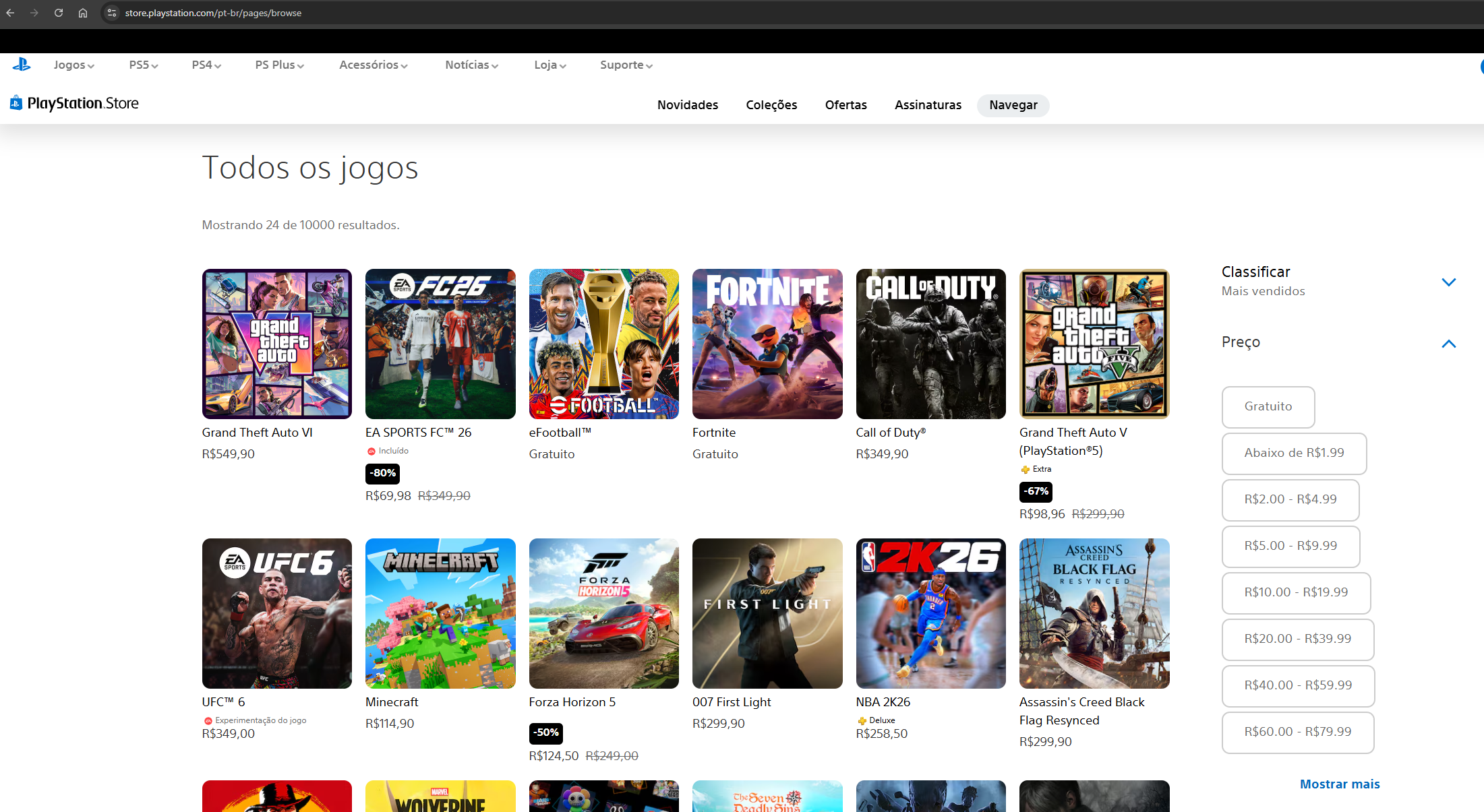The height and width of the screenshot is (812, 1484).
Task: Open the Fortnite cover image
Action: (x=767, y=344)
